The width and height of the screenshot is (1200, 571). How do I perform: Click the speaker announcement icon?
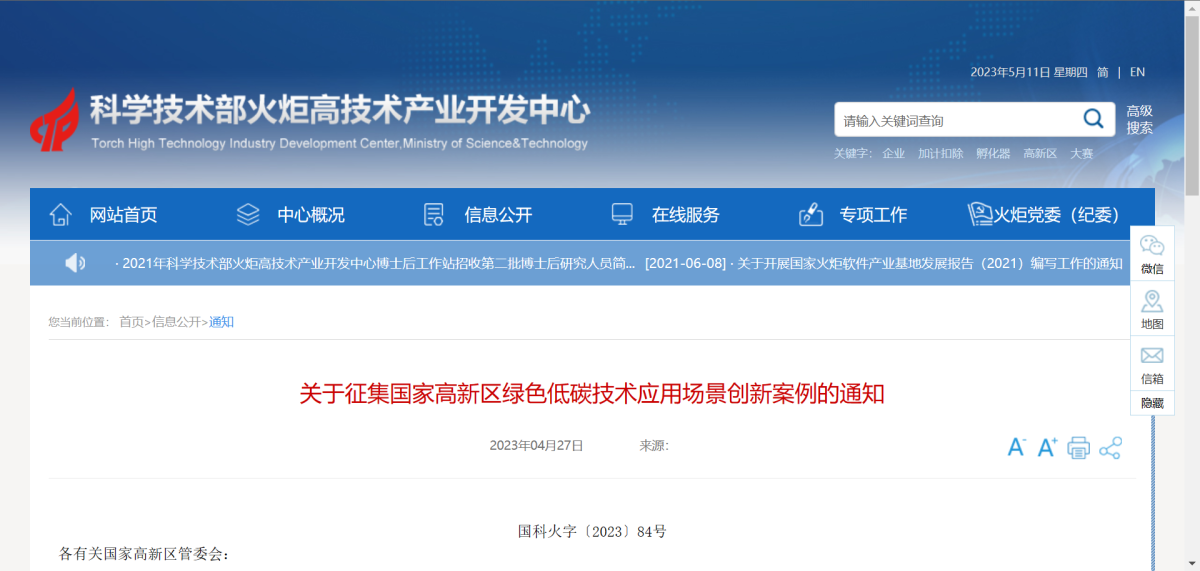tap(75, 263)
